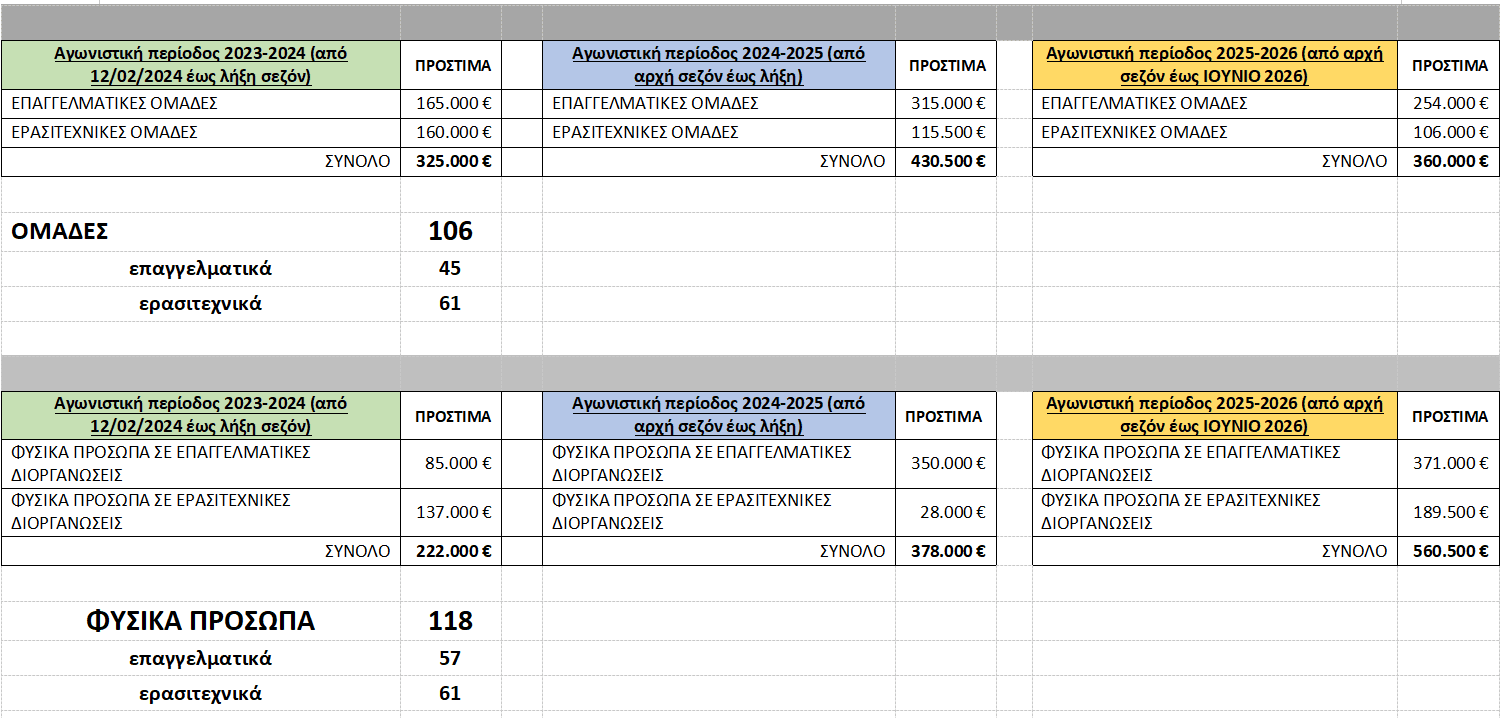Select the 85.000 € natural persons cell
The image size is (1503, 718).
[x=451, y=463]
